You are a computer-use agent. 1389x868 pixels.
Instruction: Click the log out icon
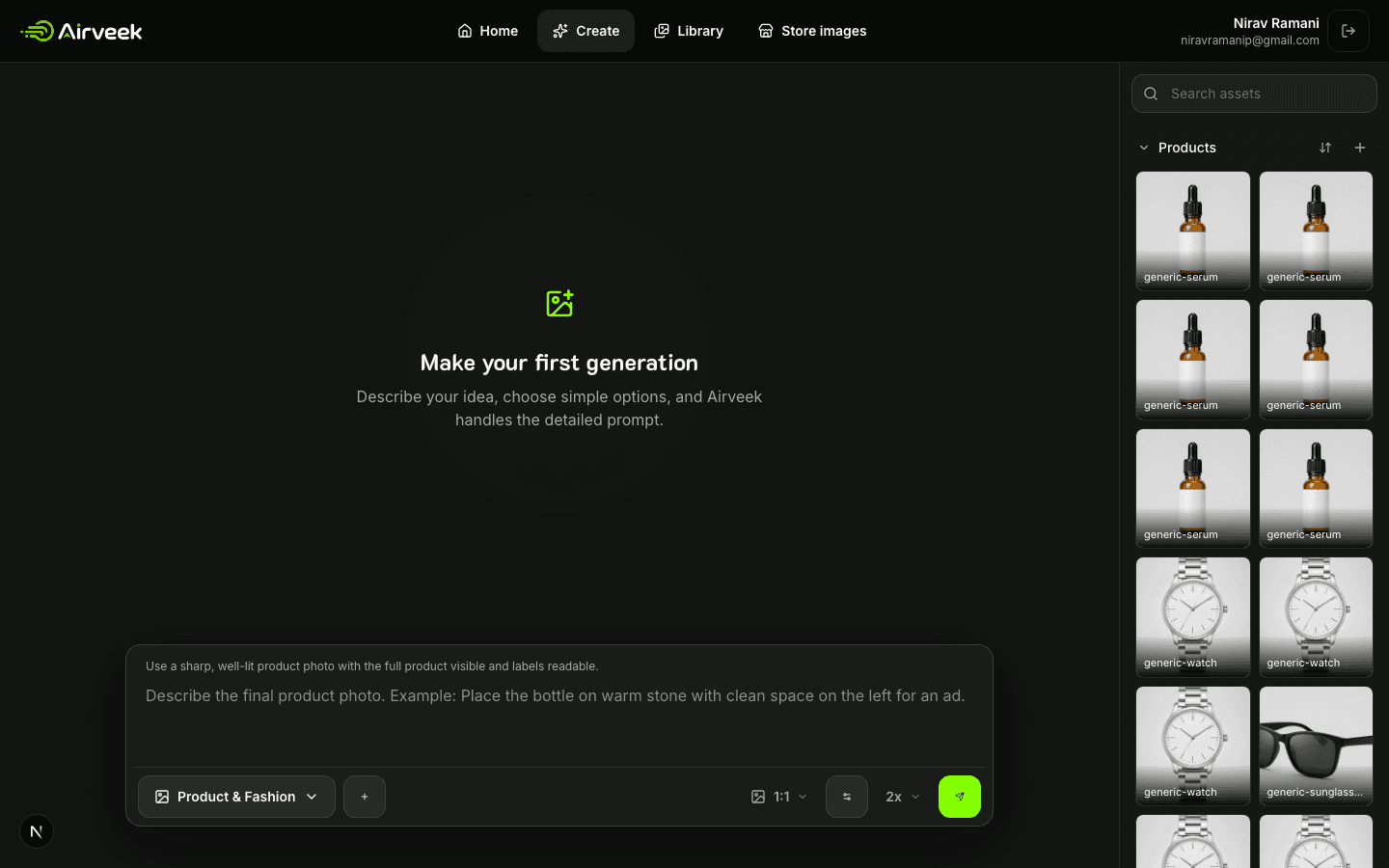click(x=1348, y=31)
